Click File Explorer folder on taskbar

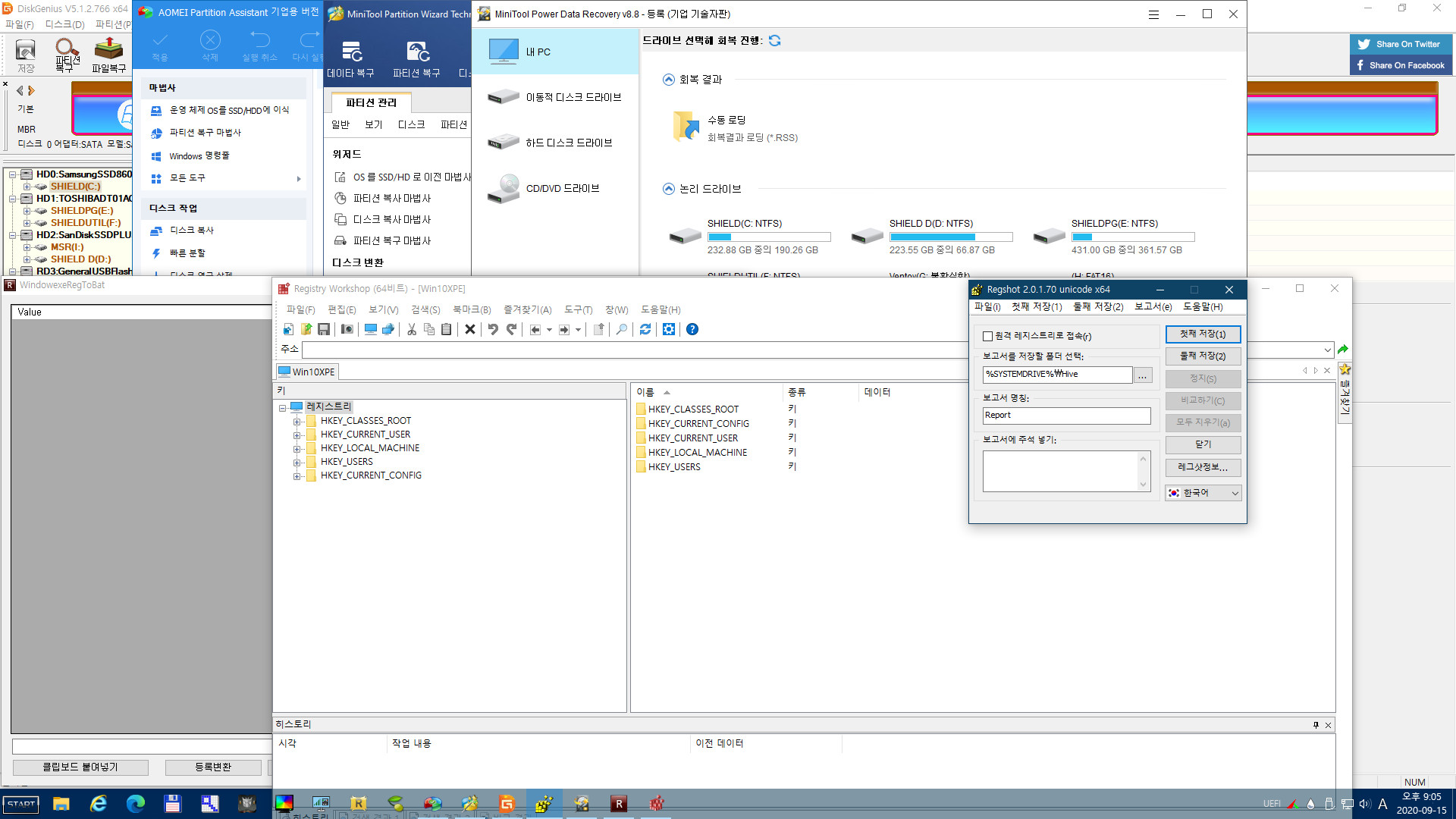pos(61,804)
